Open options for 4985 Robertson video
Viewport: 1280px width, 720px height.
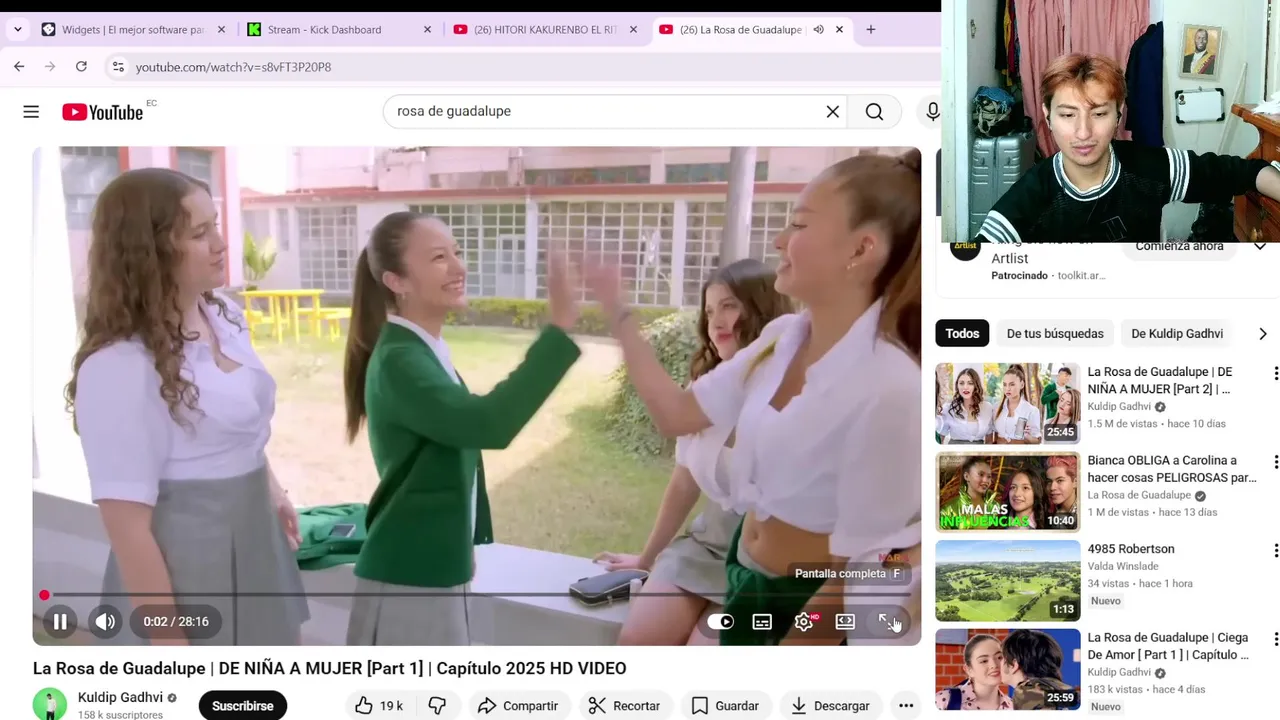click(x=1275, y=551)
